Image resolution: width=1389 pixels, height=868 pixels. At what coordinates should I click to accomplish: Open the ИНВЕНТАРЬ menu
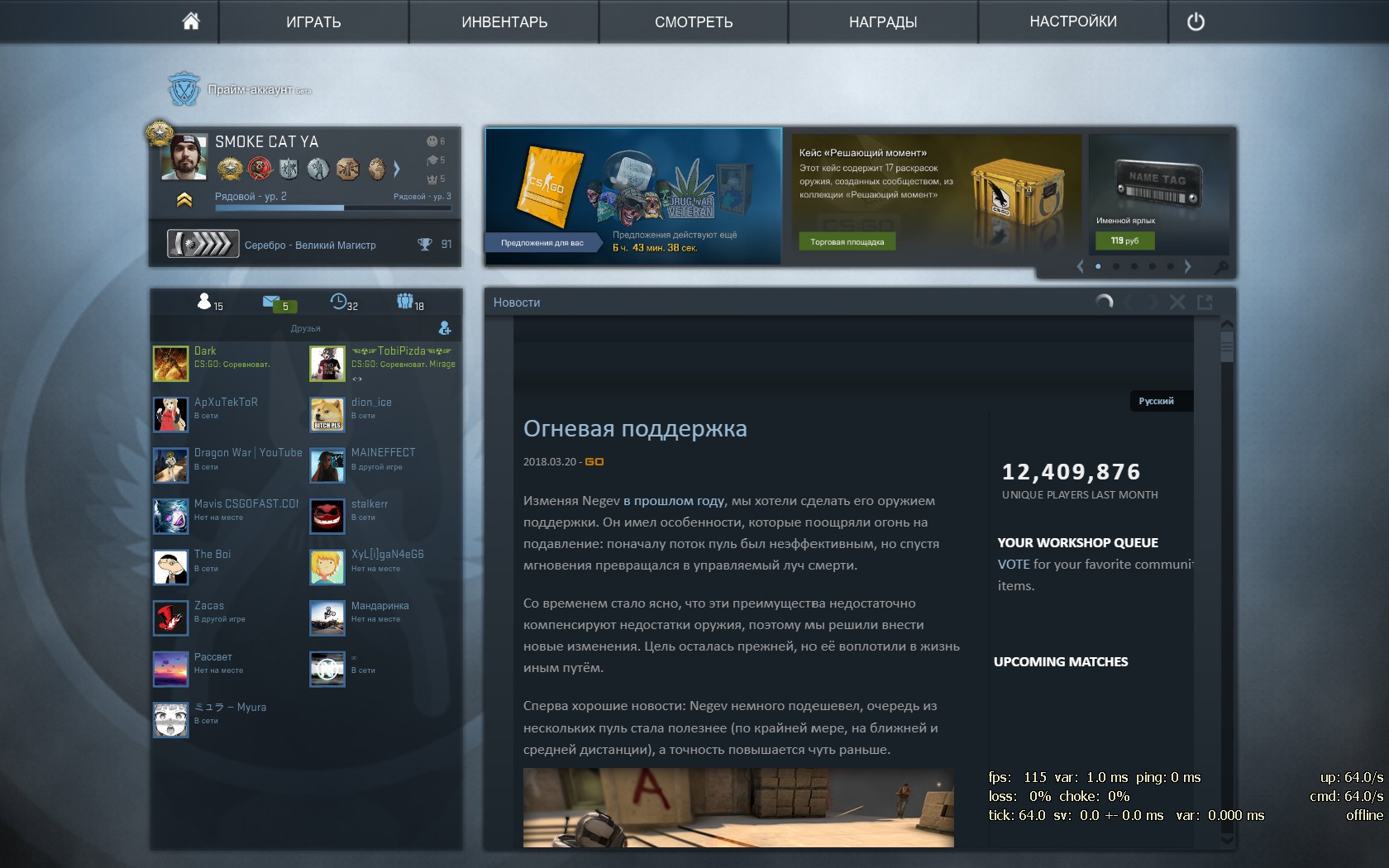pos(504,21)
